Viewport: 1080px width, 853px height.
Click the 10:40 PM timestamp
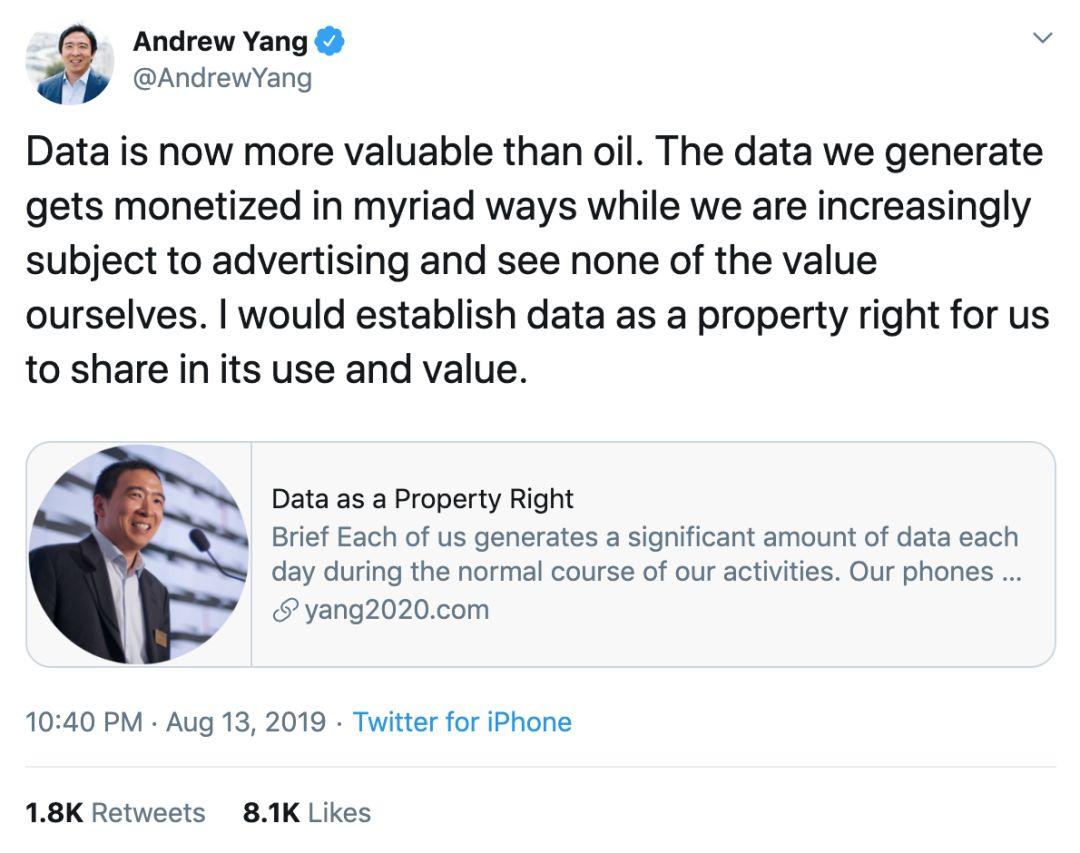(x=84, y=722)
